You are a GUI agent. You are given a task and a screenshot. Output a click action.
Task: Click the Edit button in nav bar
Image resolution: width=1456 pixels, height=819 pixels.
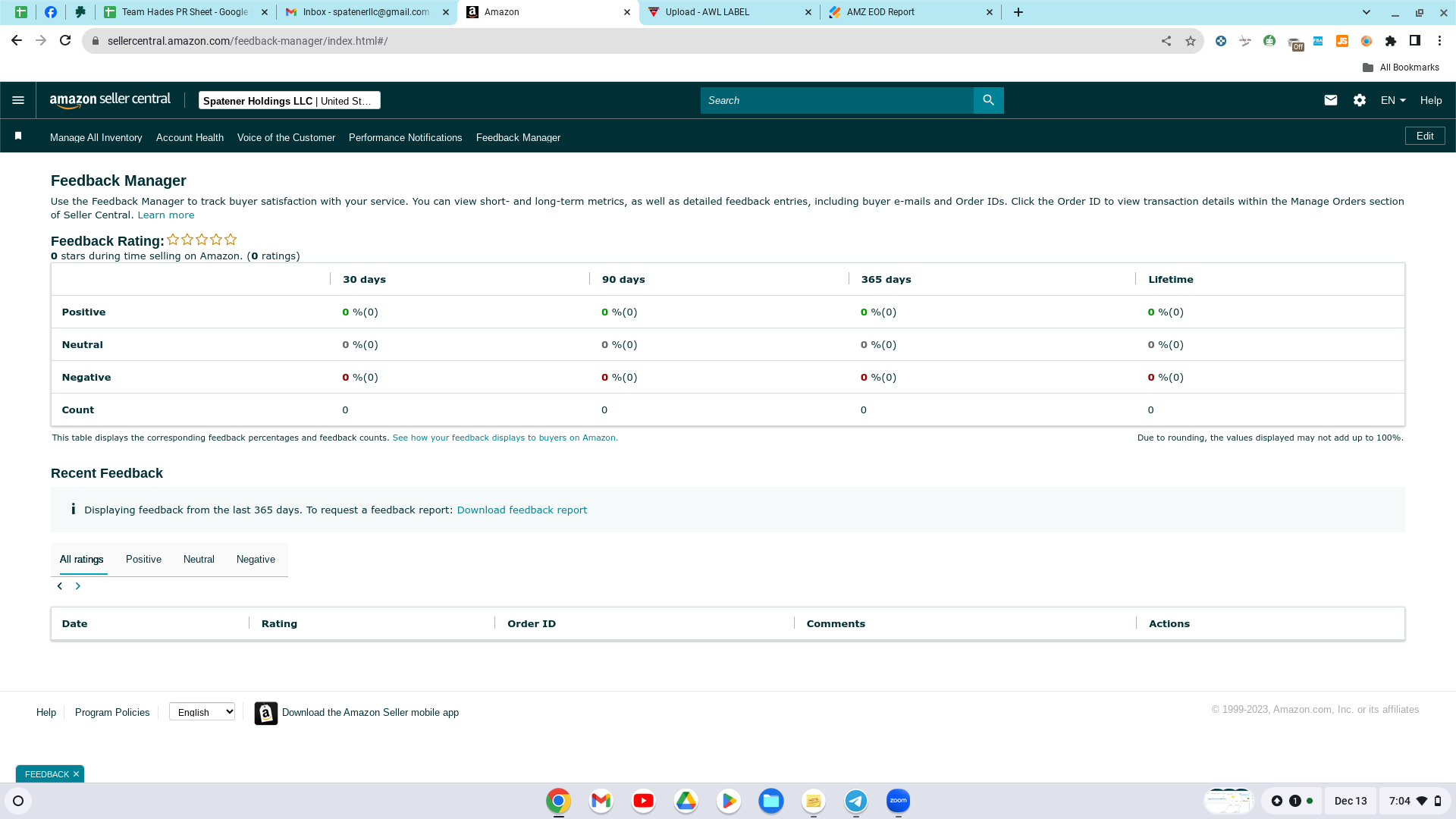(1425, 136)
